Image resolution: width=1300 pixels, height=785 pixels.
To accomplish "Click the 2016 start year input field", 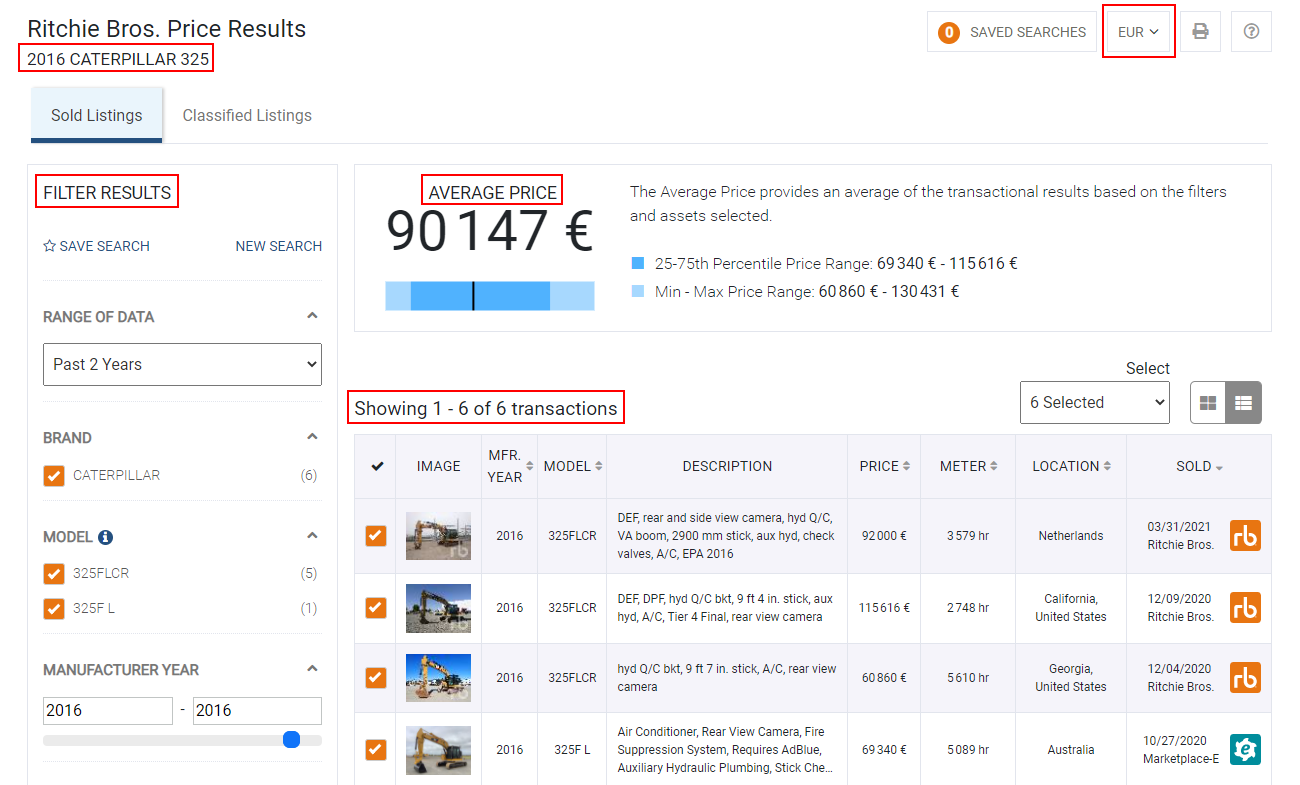I will tap(107, 710).
